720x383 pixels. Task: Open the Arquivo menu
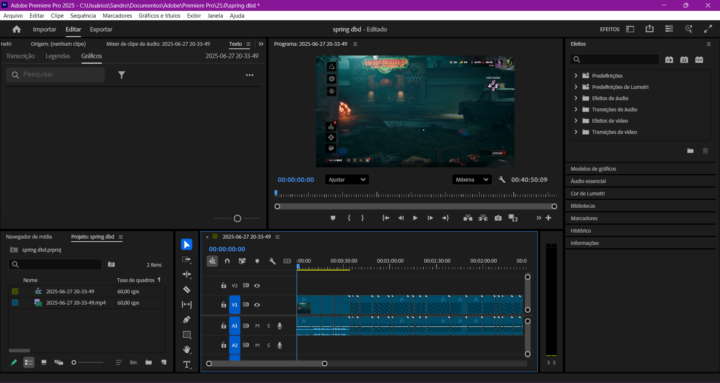[x=13, y=16]
